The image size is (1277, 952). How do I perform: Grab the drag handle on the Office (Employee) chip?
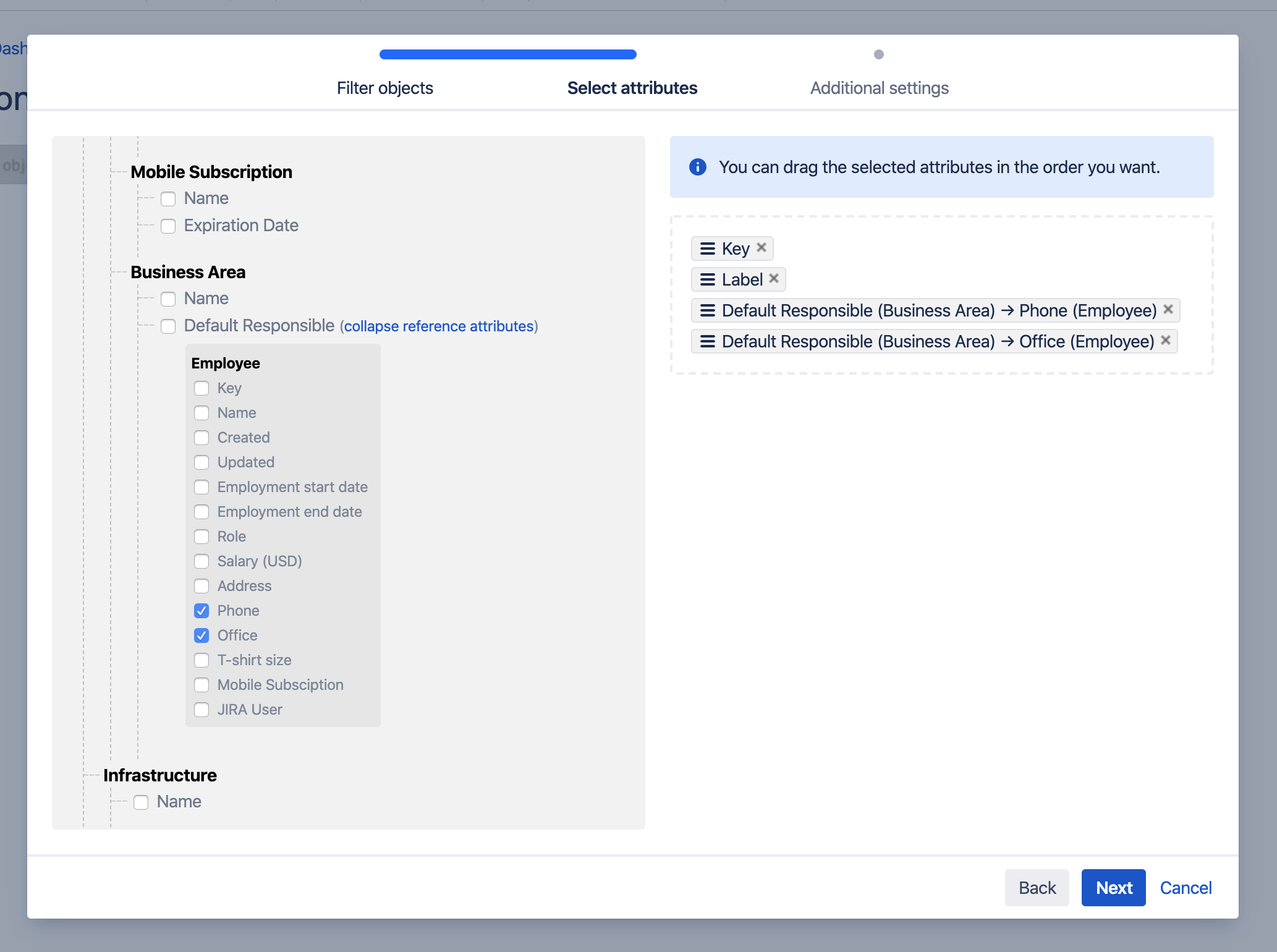pos(706,341)
